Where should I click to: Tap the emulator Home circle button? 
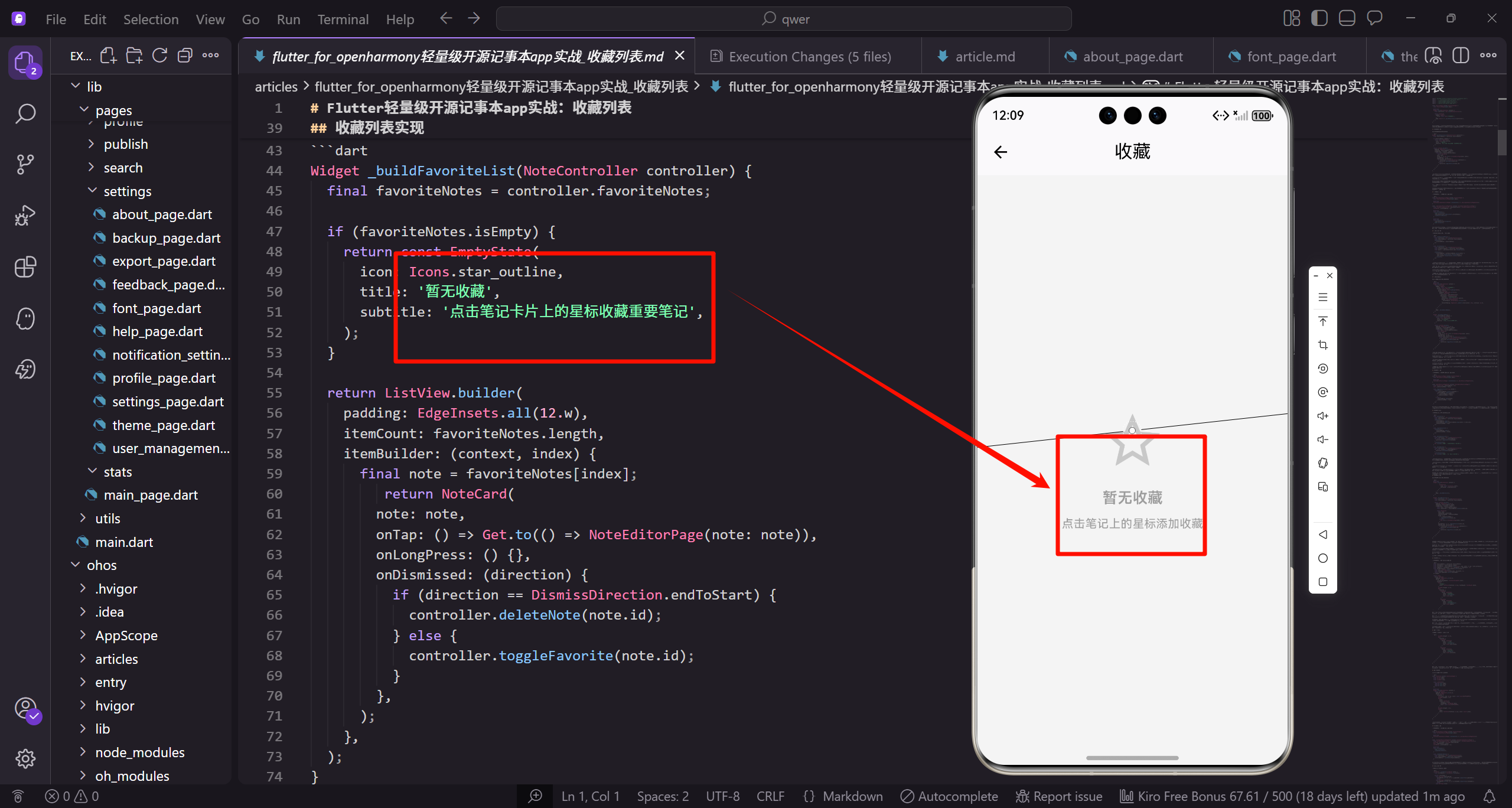[1323, 558]
